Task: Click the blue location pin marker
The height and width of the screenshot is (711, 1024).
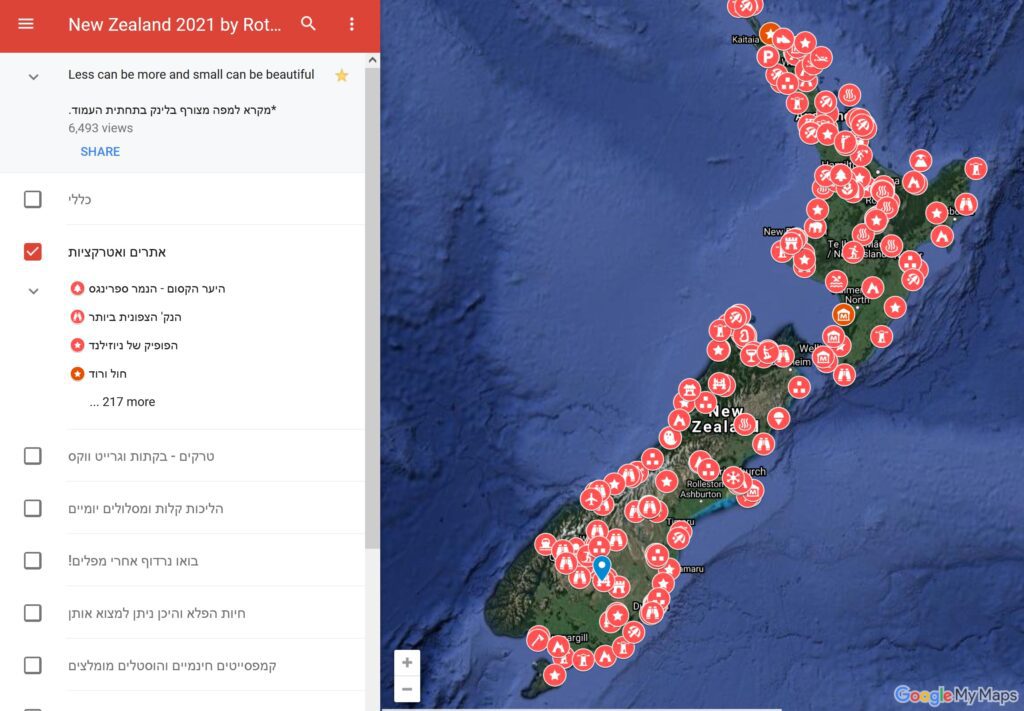Action: (x=601, y=568)
